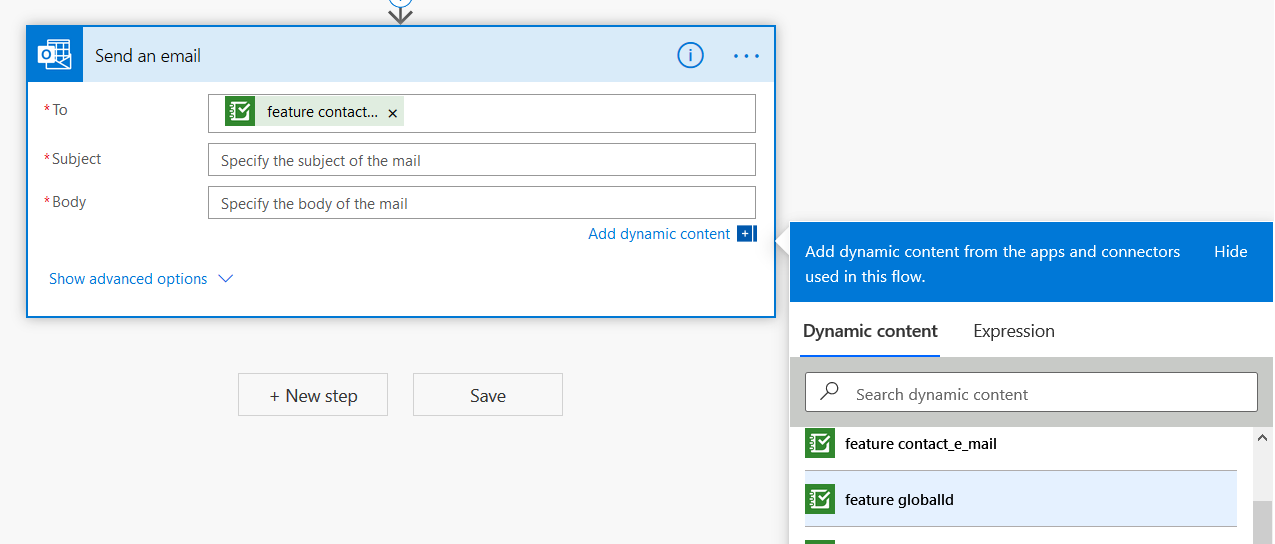This screenshot has height=544, width=1275.
Task: Focus the Body text field
Action: pos(481,203)
